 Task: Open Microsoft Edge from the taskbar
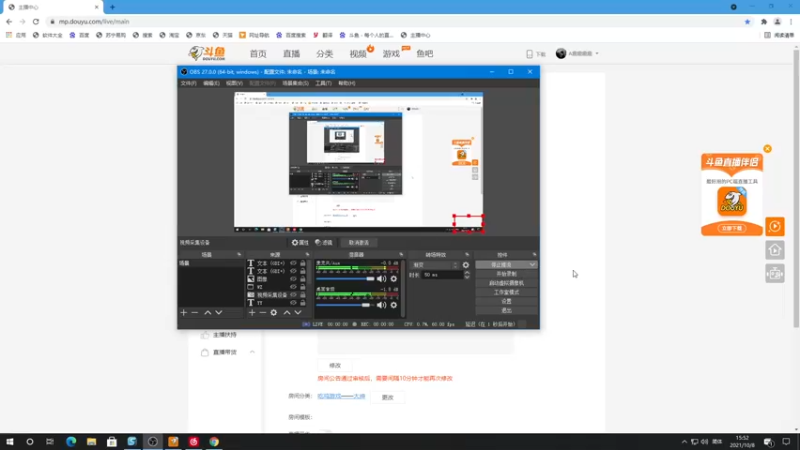coord(71,442)
